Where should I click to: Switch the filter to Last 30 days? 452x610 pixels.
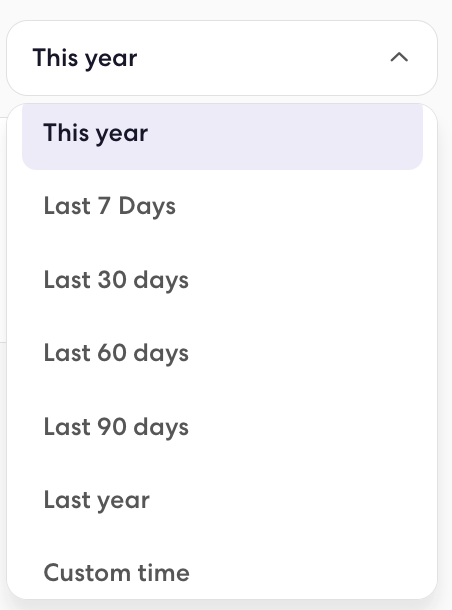[x=222, y=279]
